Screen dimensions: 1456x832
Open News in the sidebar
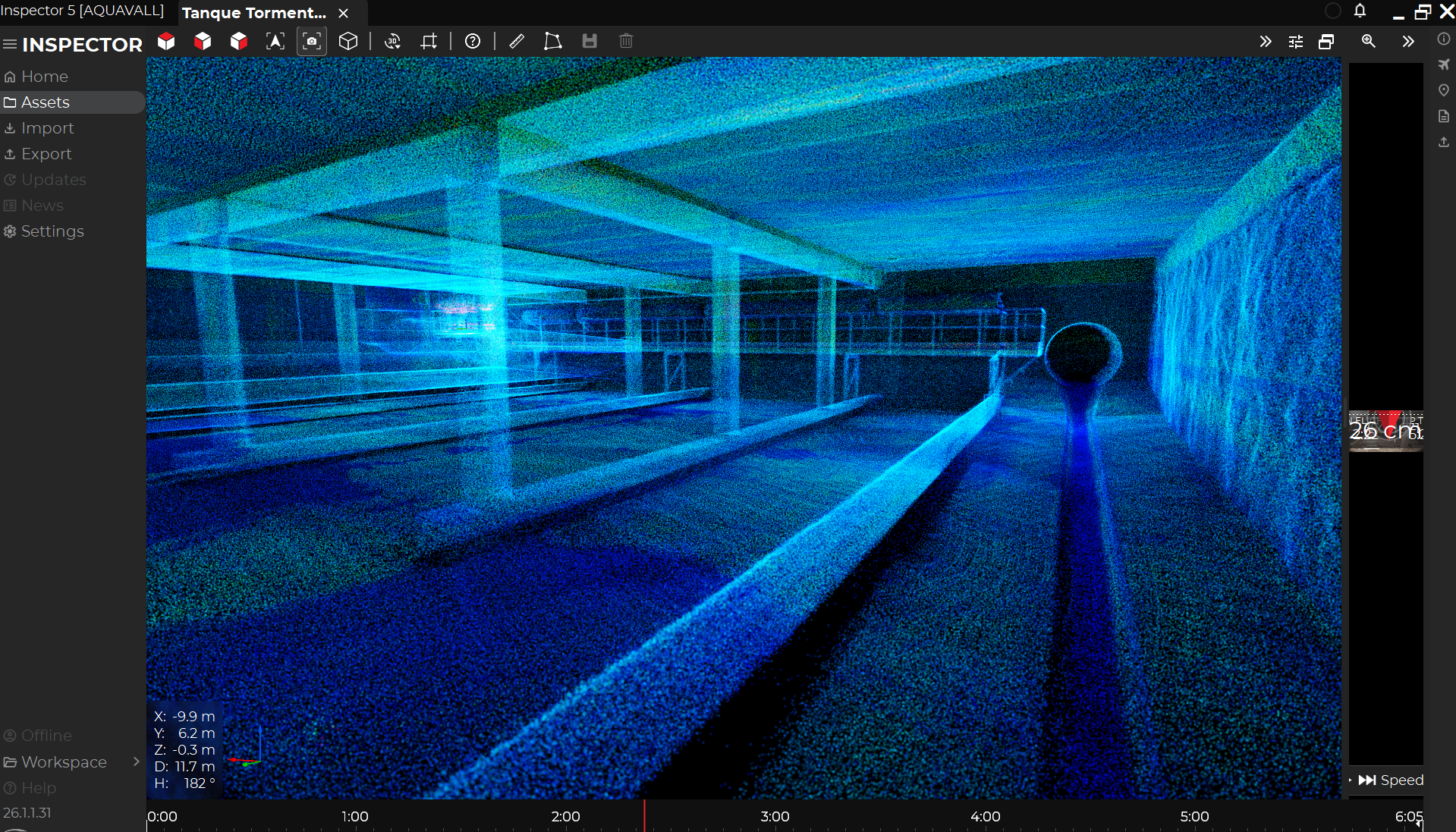[72, 206]
